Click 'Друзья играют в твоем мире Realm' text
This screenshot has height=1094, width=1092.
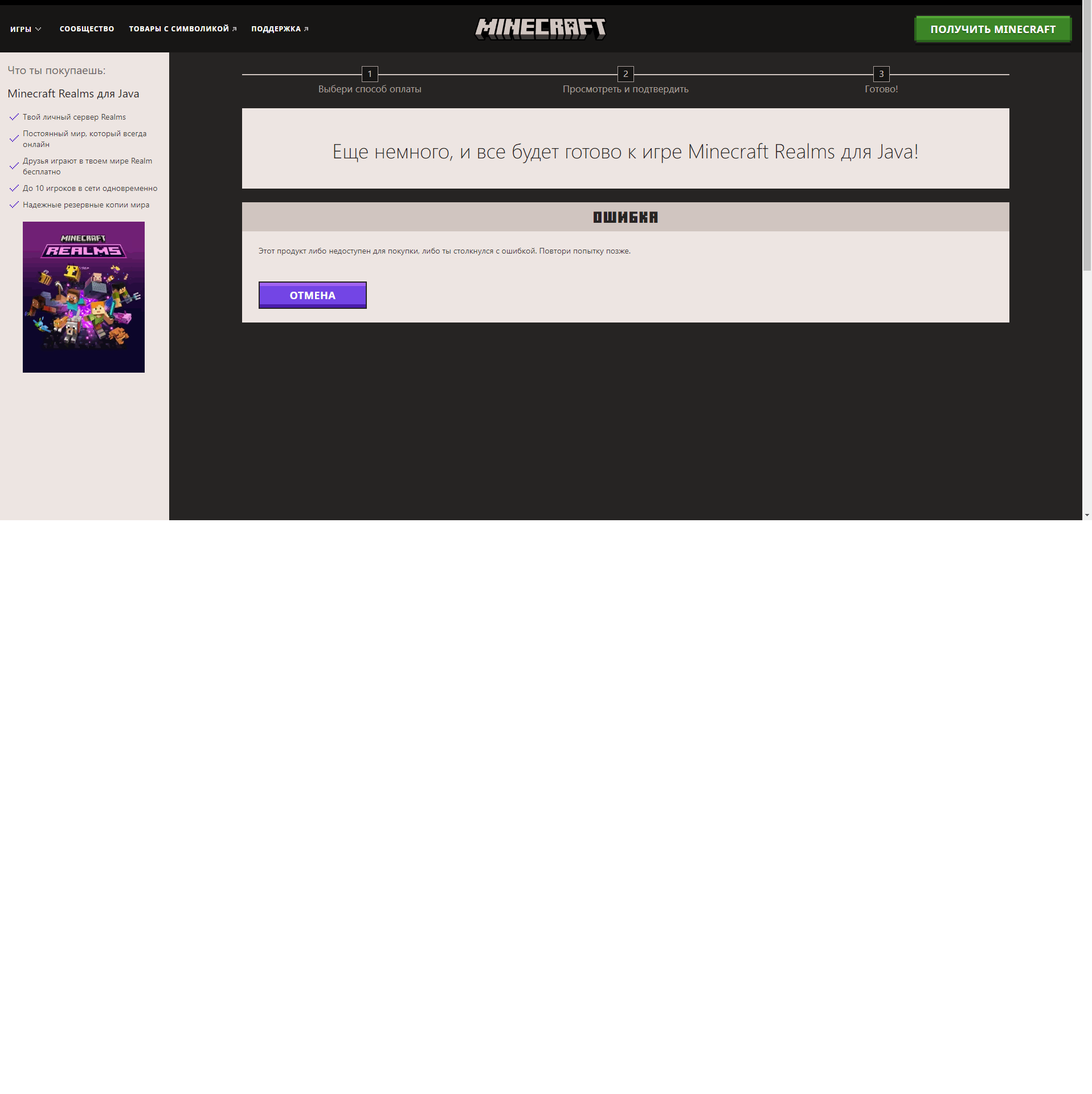pos(87,166)
